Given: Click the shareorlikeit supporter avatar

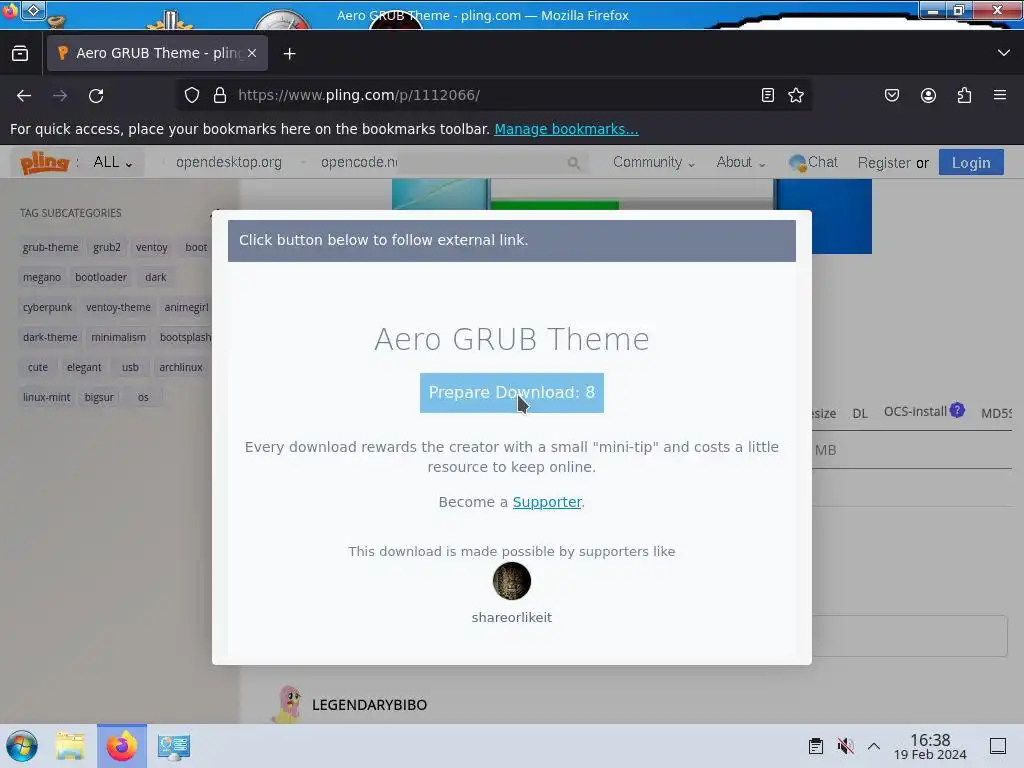Looking at the screenshot, I should click(x=511, y=581).
